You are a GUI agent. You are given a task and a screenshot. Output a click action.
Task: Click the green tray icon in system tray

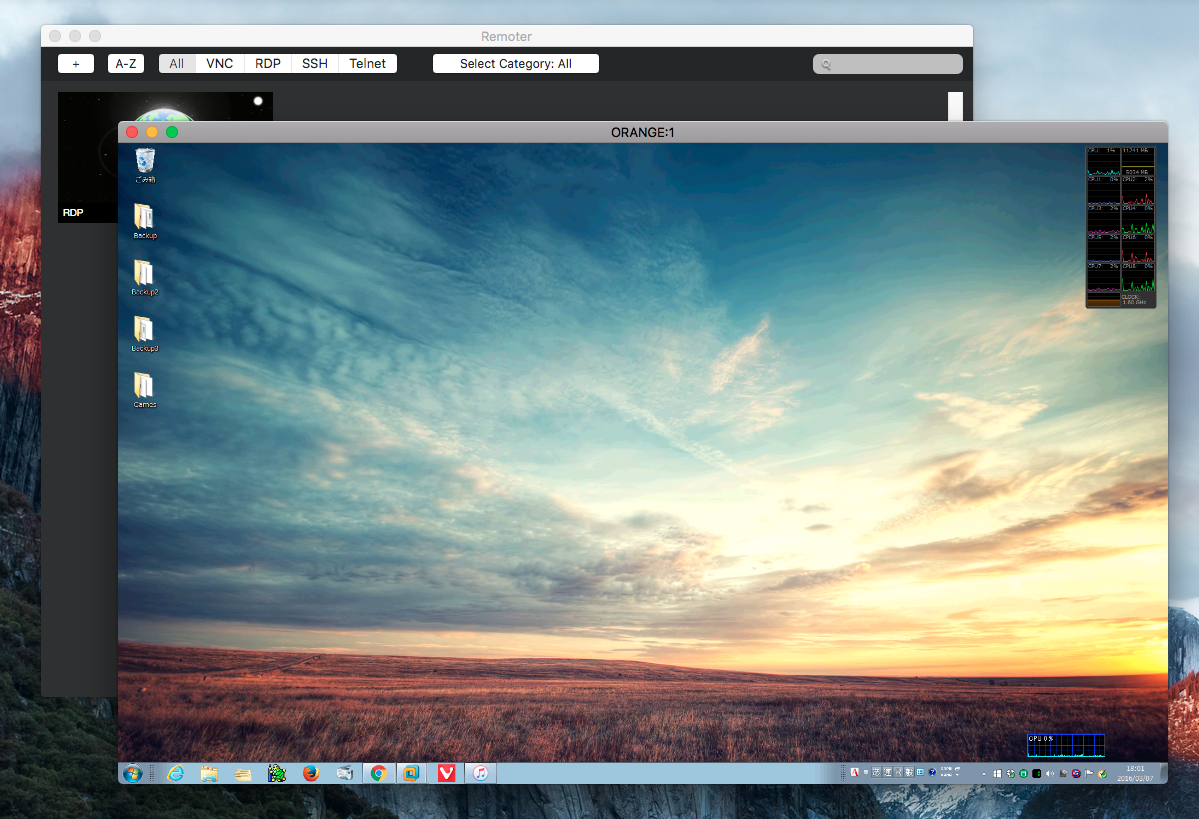click(1023, 773)
